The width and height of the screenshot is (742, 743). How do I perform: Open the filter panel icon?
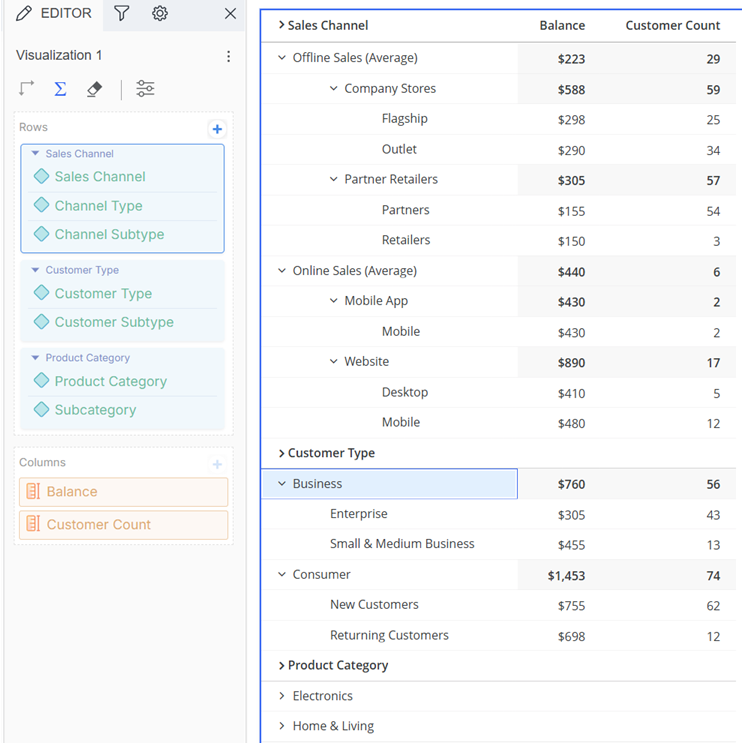(x=121, y=13)
